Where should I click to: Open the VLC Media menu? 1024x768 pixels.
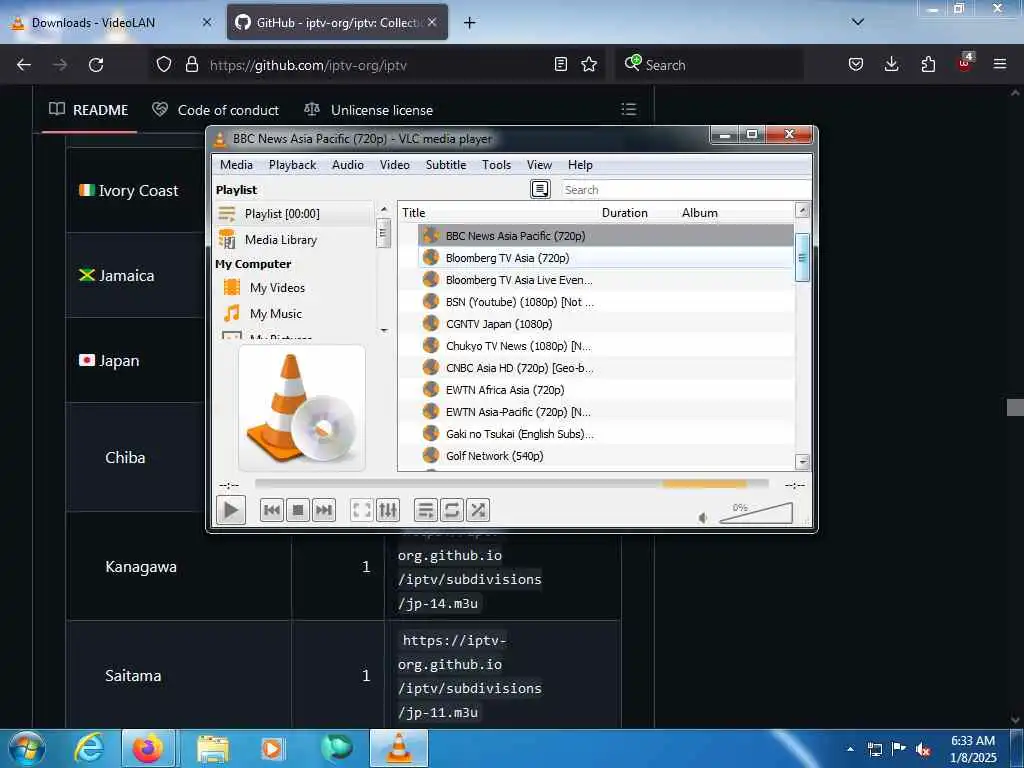point(236,165)
